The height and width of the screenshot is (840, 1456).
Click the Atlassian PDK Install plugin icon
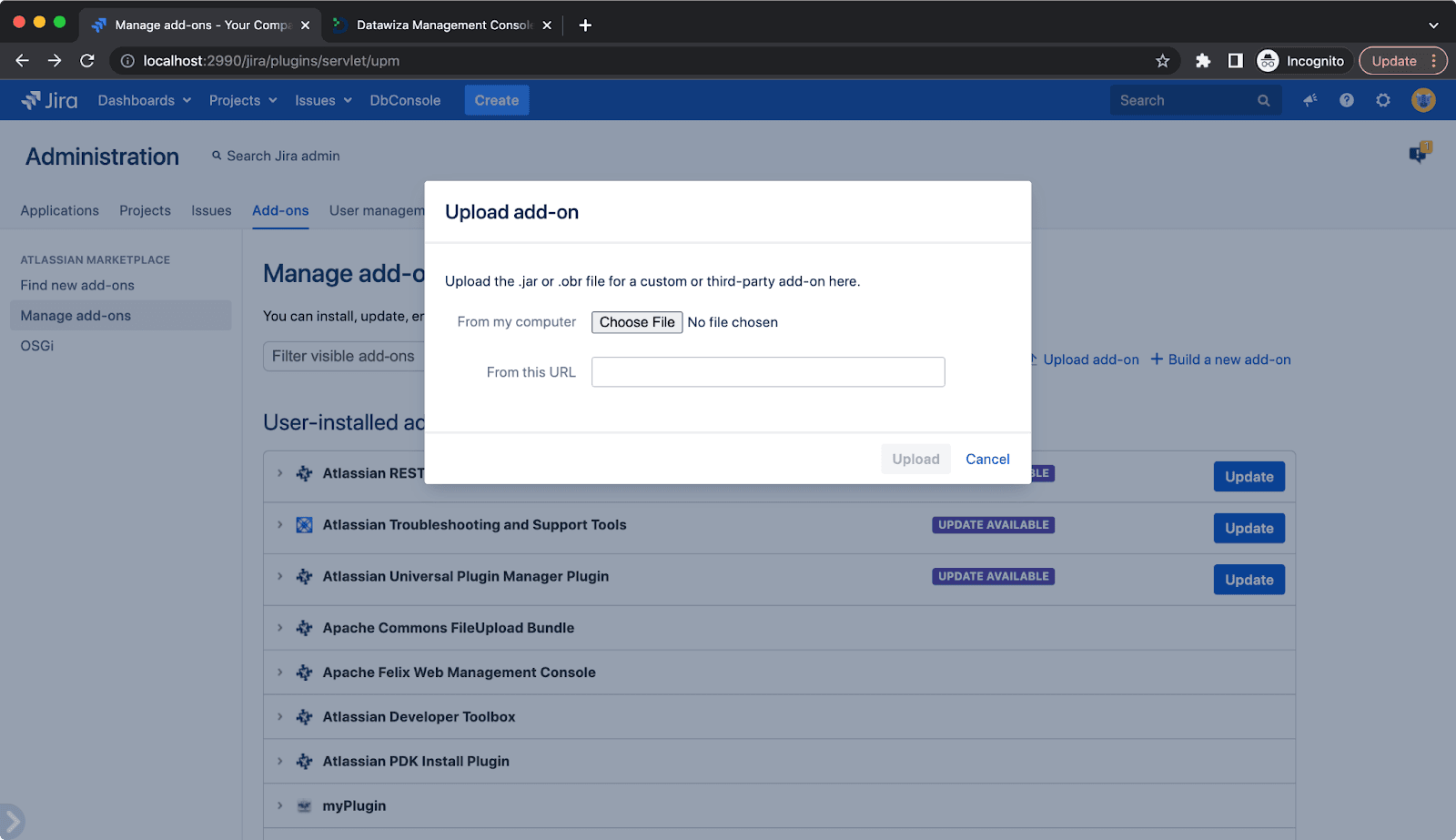pyautogui.click(x=305, y=762)
